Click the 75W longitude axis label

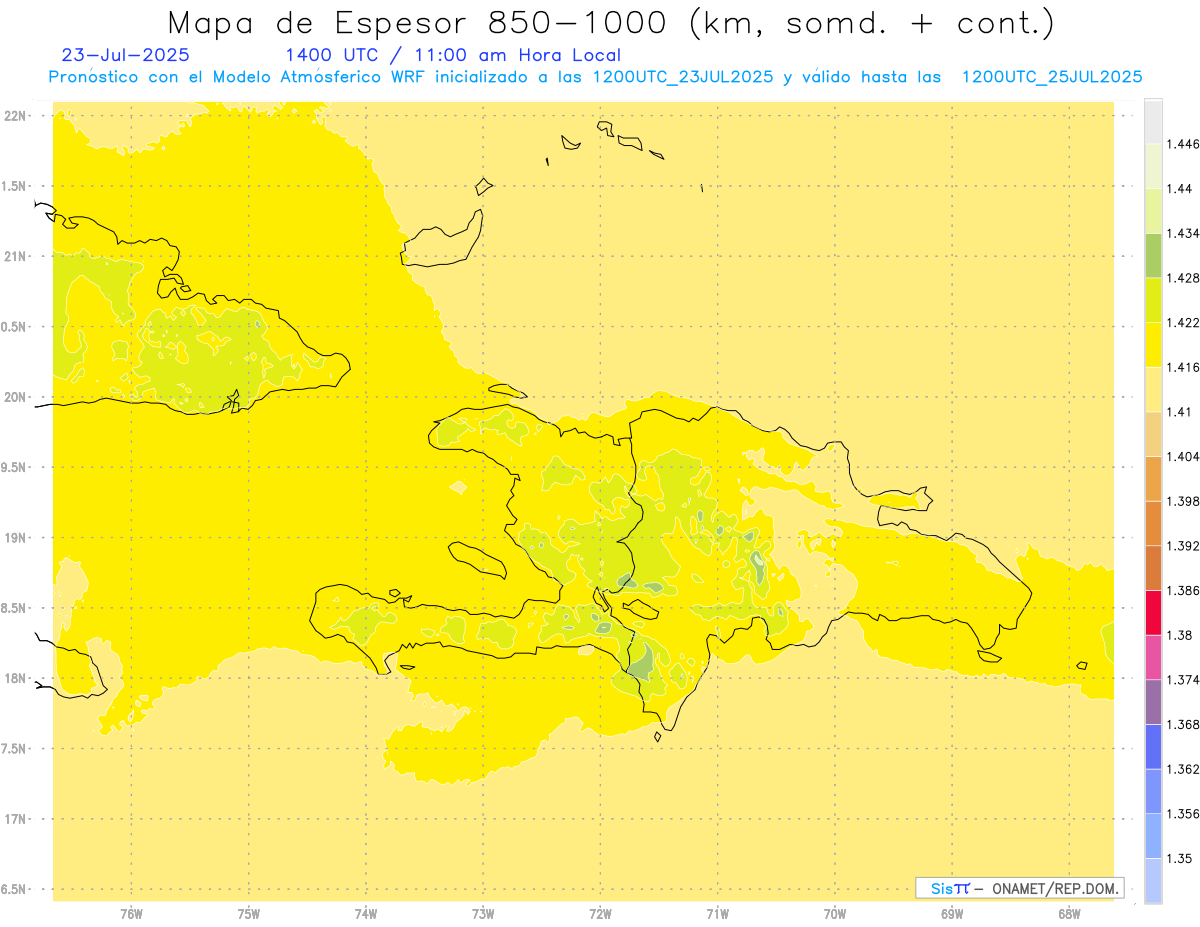pos(249,913)
